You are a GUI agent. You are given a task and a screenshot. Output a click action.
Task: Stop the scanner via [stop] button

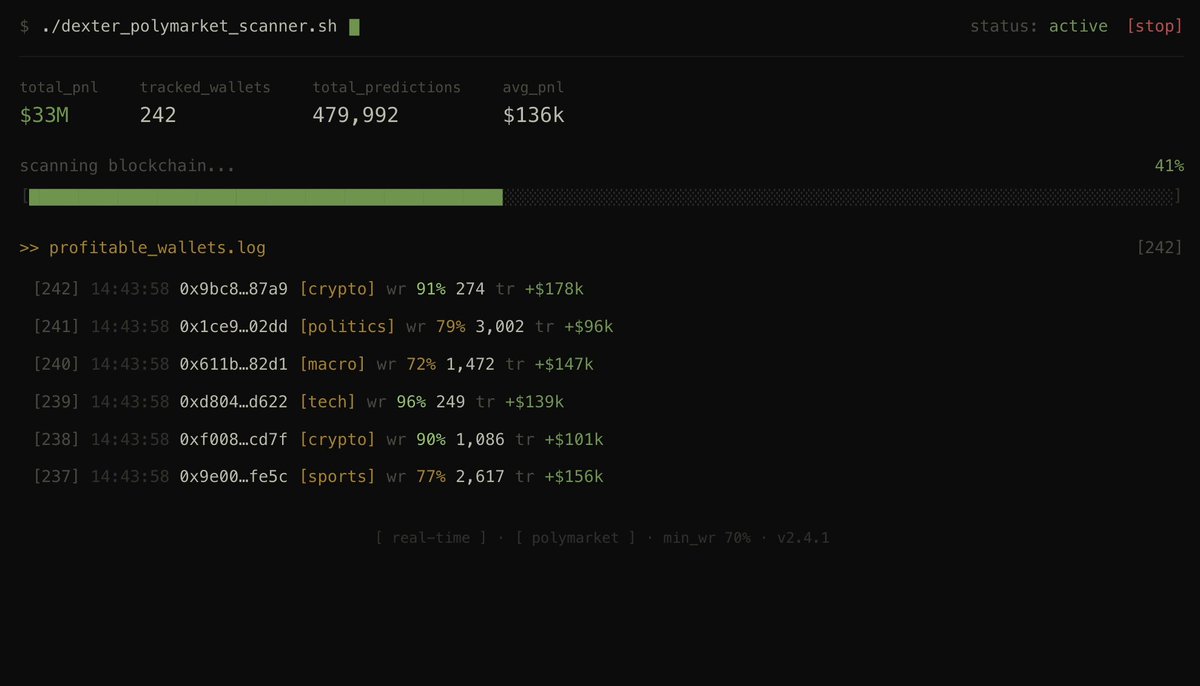coord(1154,26)
